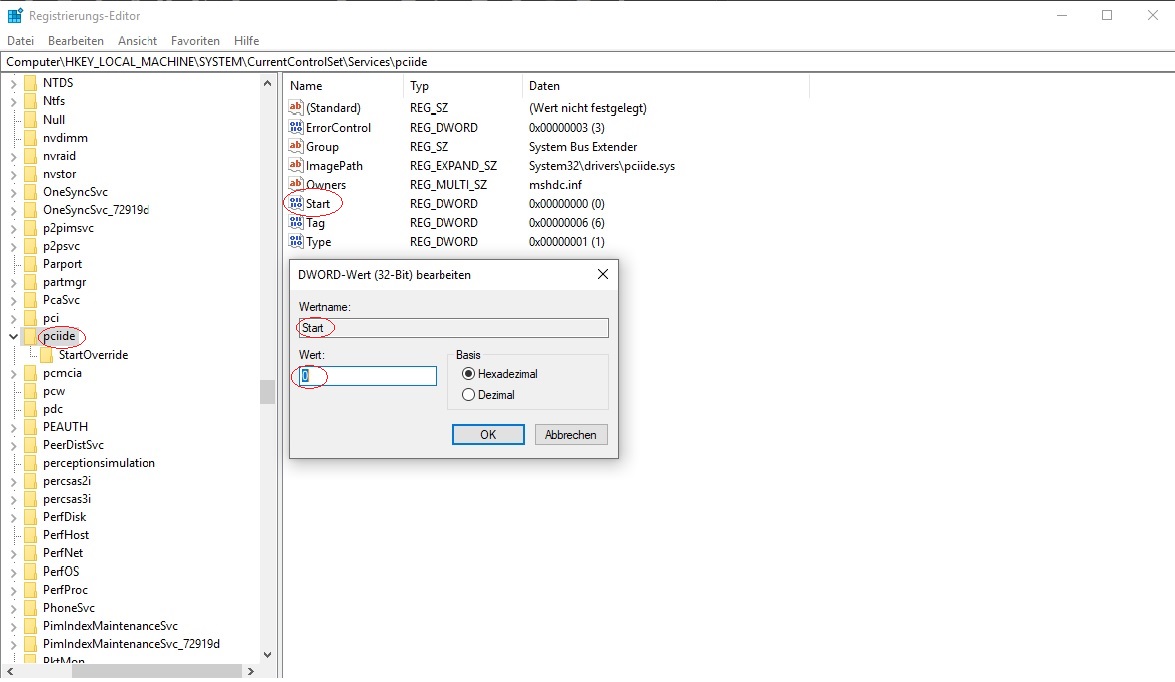The height and width of the screenshot is (682, 1175).
Task: Select the PerfHost tree entry
Action: tap(66, 534)
